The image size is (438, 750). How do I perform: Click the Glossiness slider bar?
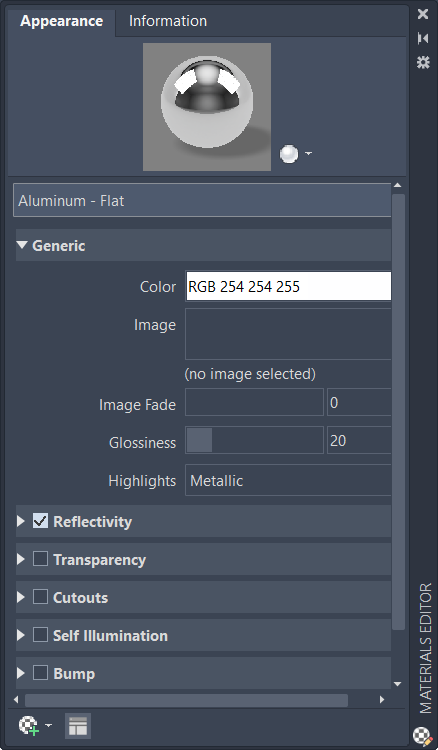click(x=254, y=440)
